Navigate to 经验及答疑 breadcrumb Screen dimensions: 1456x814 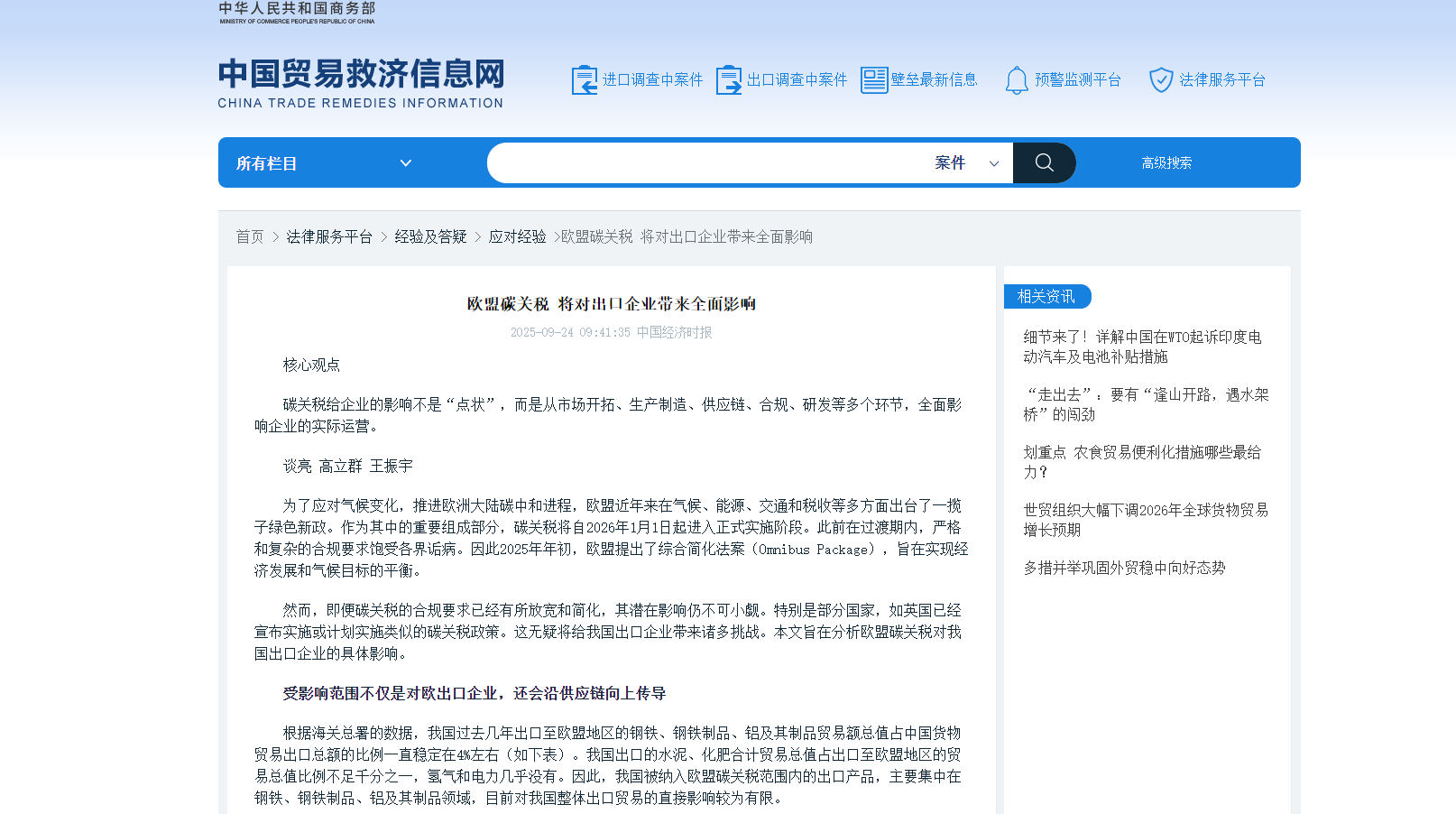point(430,236)
